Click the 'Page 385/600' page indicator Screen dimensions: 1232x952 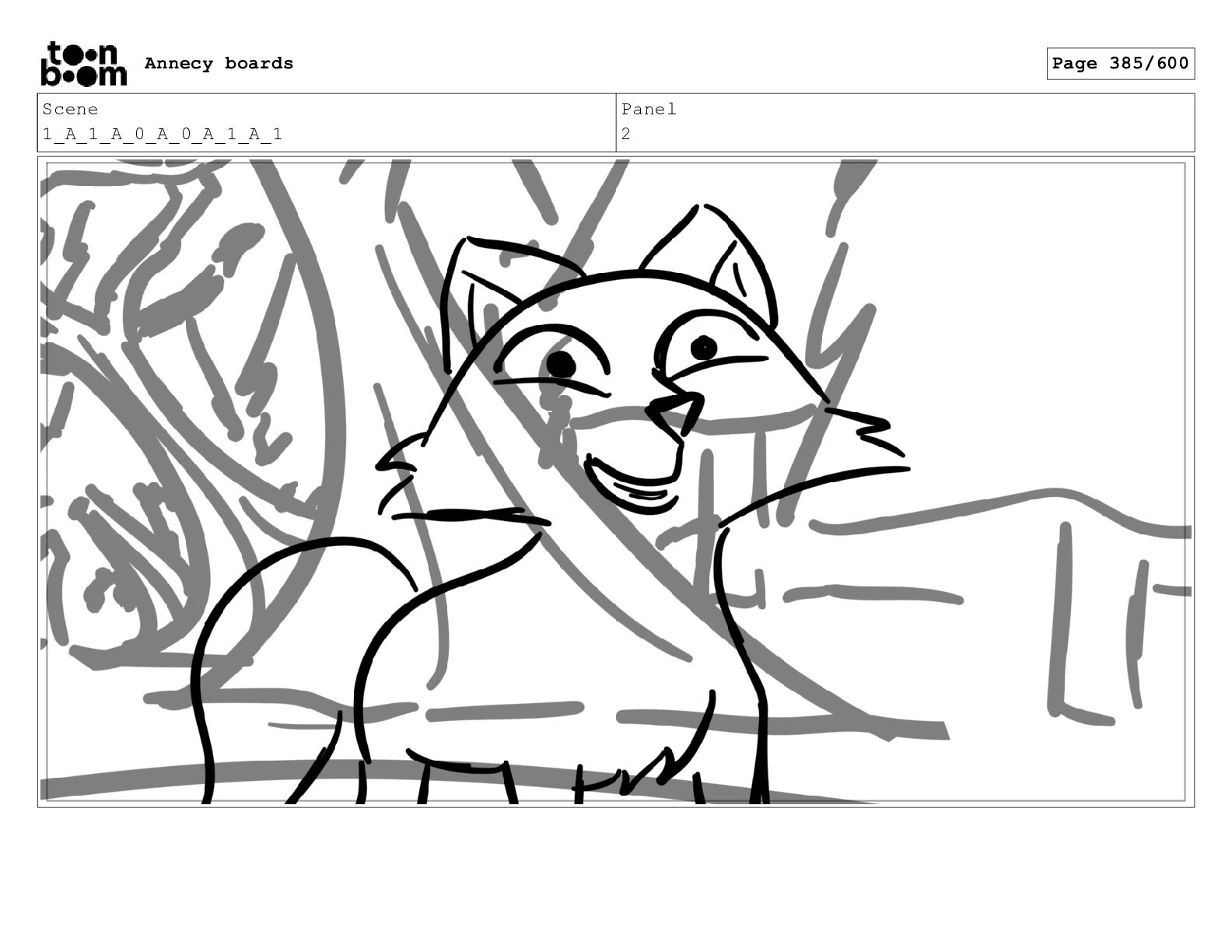click(x=1120, y=64)
